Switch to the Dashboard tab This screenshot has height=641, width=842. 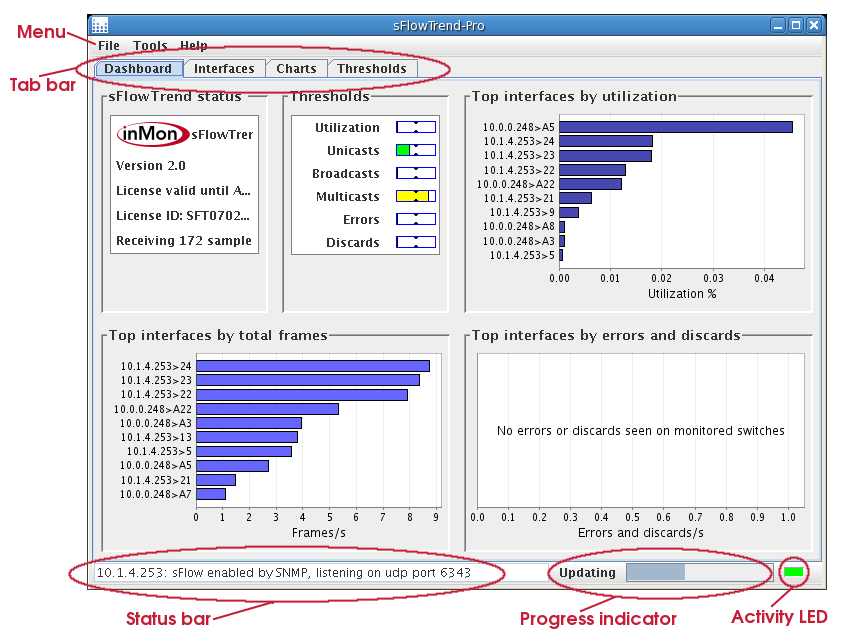click(139, 69)
